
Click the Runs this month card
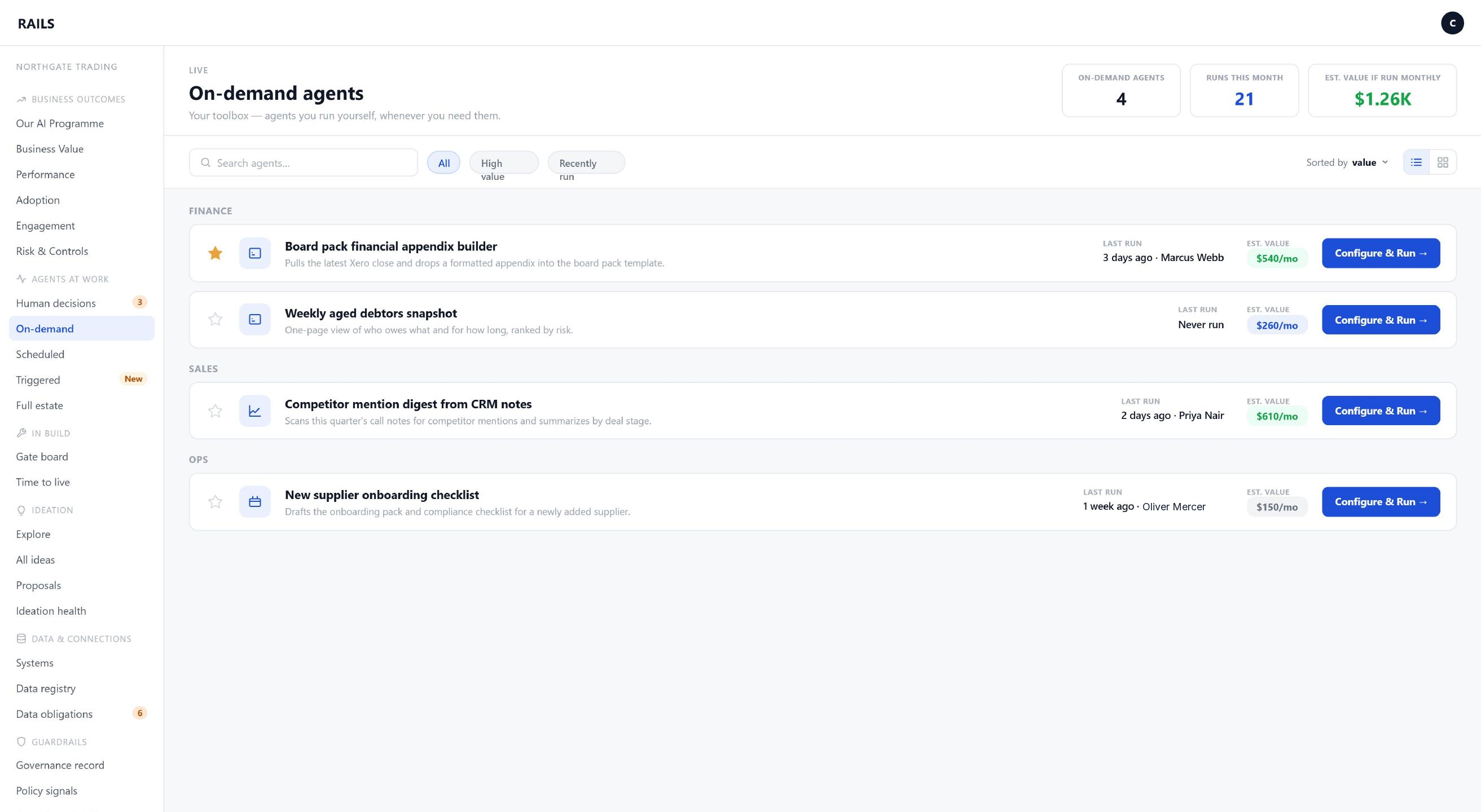click(1244, 90)
